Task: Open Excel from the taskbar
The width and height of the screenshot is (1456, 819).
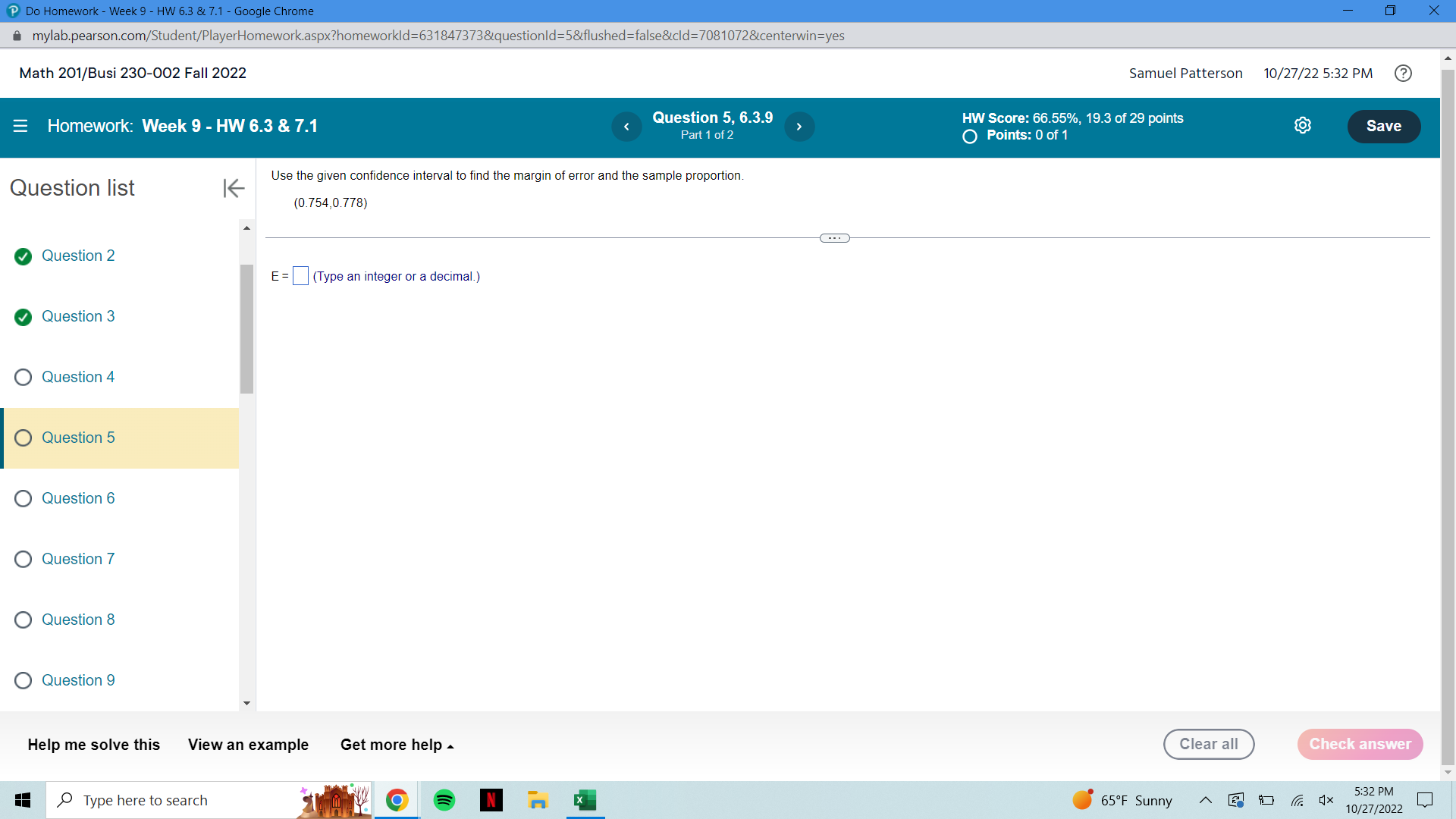Action: click(585, 800)
